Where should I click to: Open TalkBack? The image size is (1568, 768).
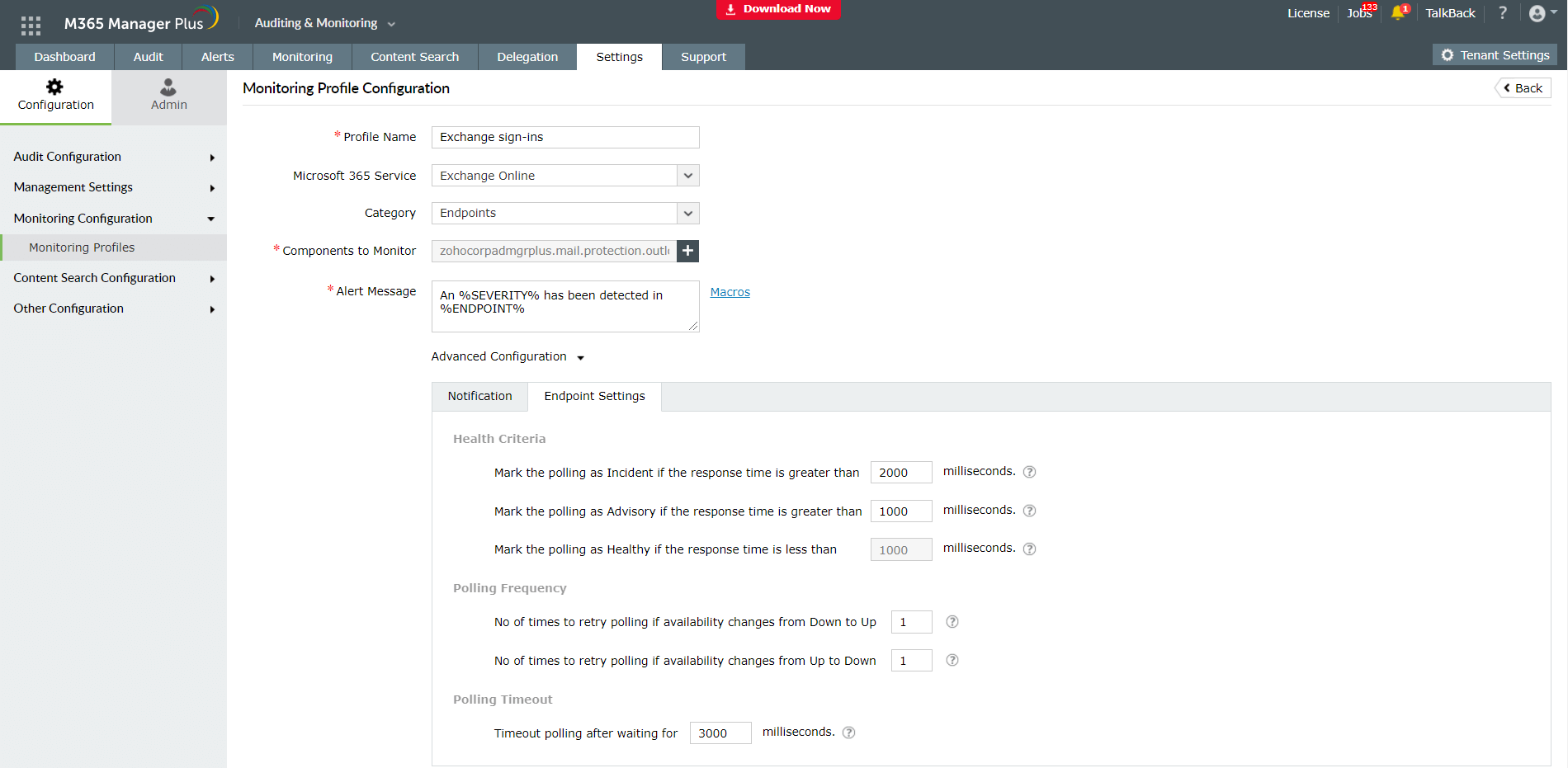pyautogui.click(x=1450, y=13)
